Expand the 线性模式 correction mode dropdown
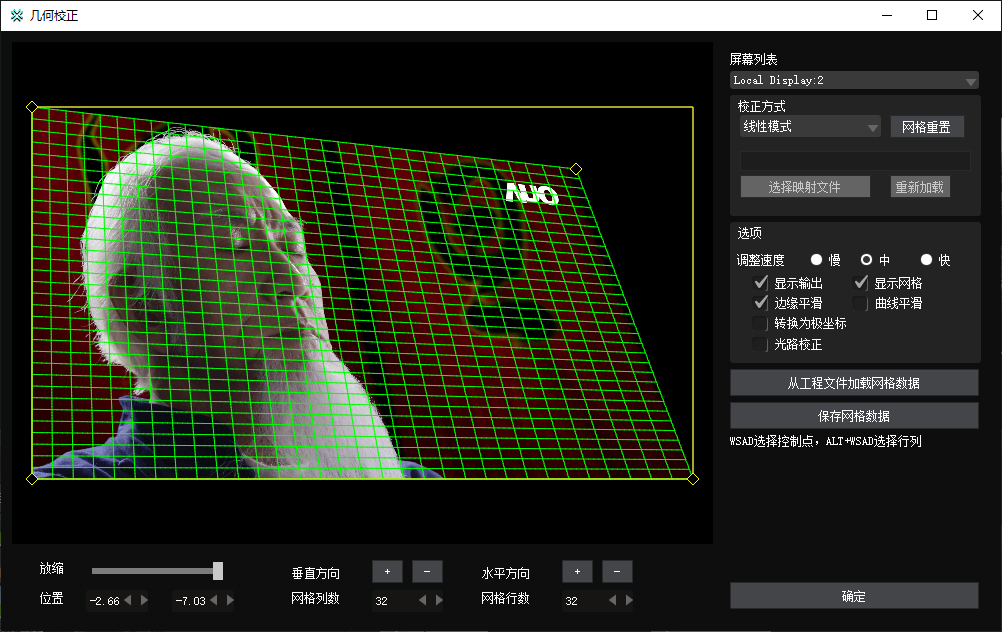 click(x=810, y=127)
